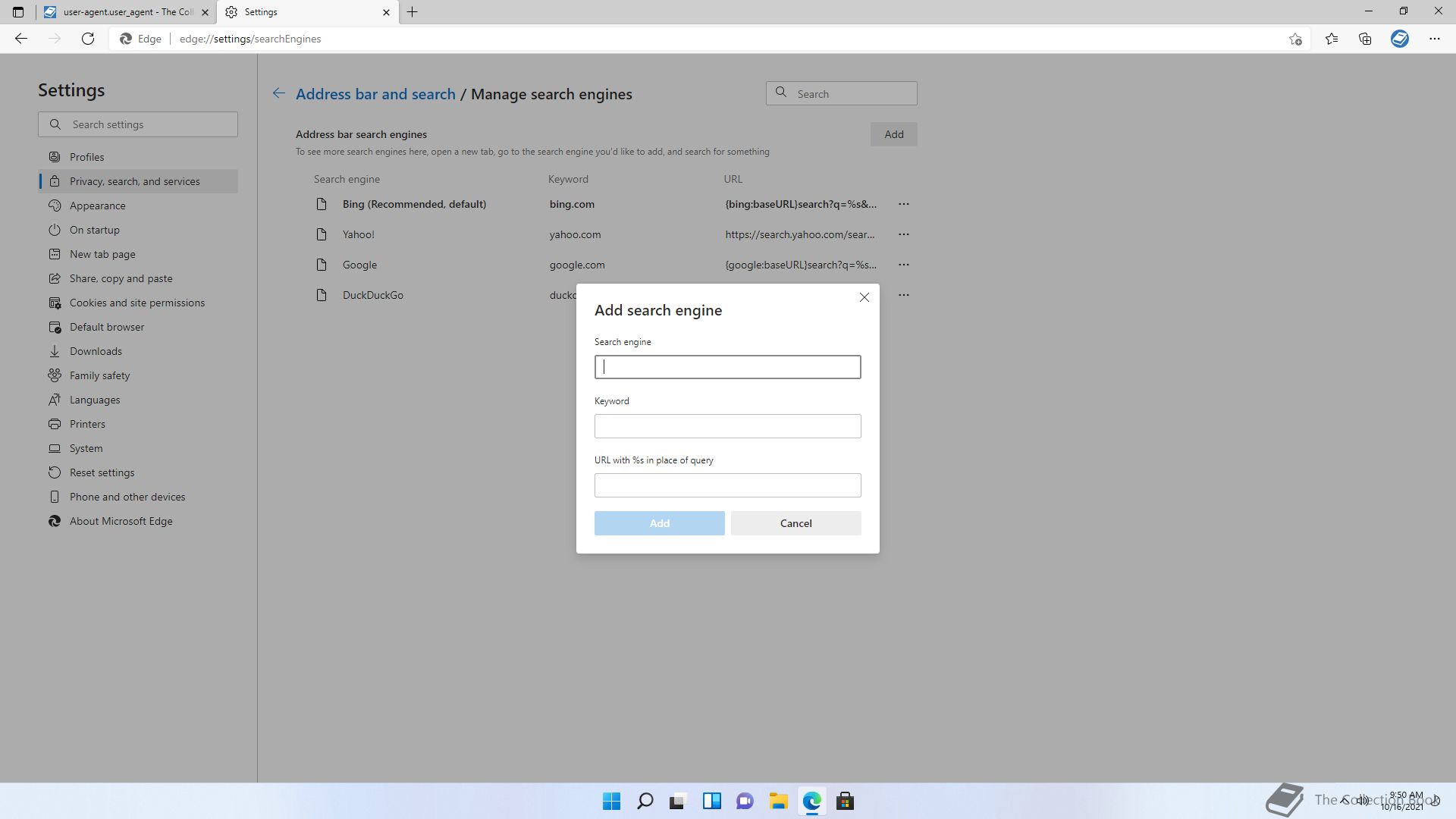Open Cookies and site permissions
The image size is (1456, 819).
click(x=138, y=303)
